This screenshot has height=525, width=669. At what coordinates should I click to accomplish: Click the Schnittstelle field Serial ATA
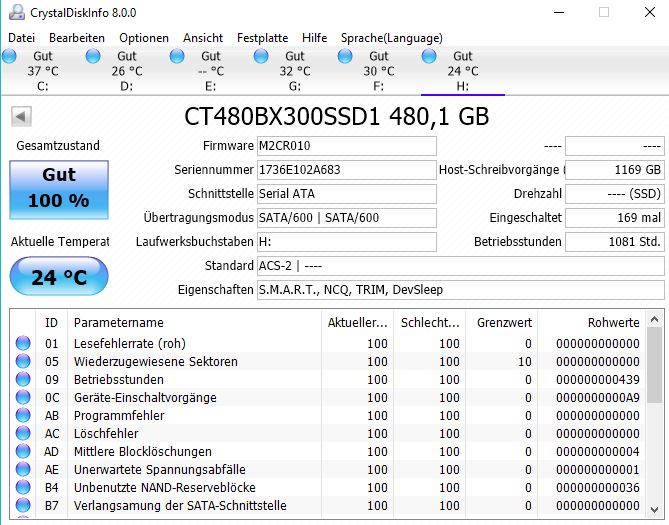[346, 194]
